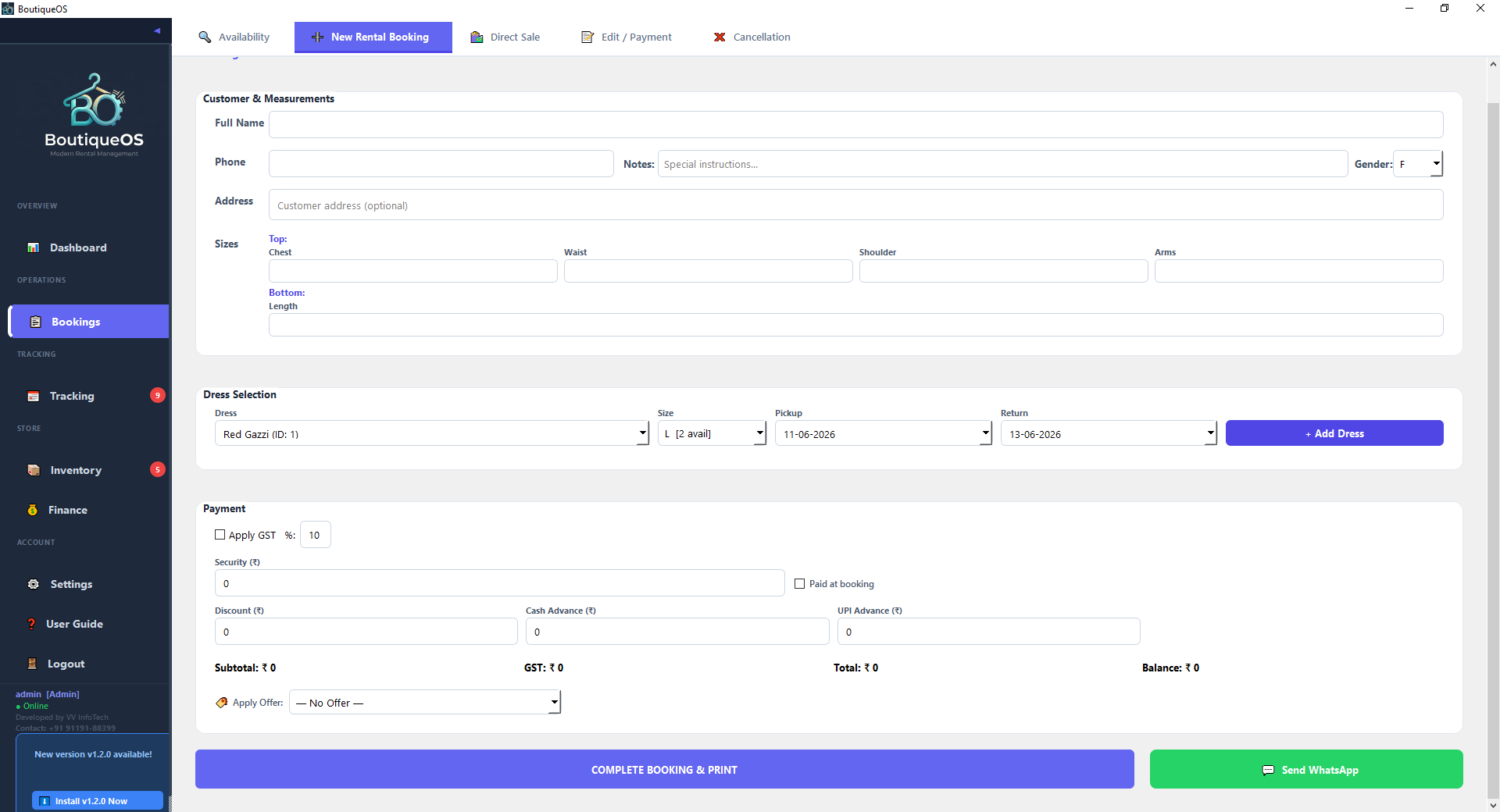Switch to the Direct Sale tab
The image size is (1500, 812).
(x=505, y=37)
